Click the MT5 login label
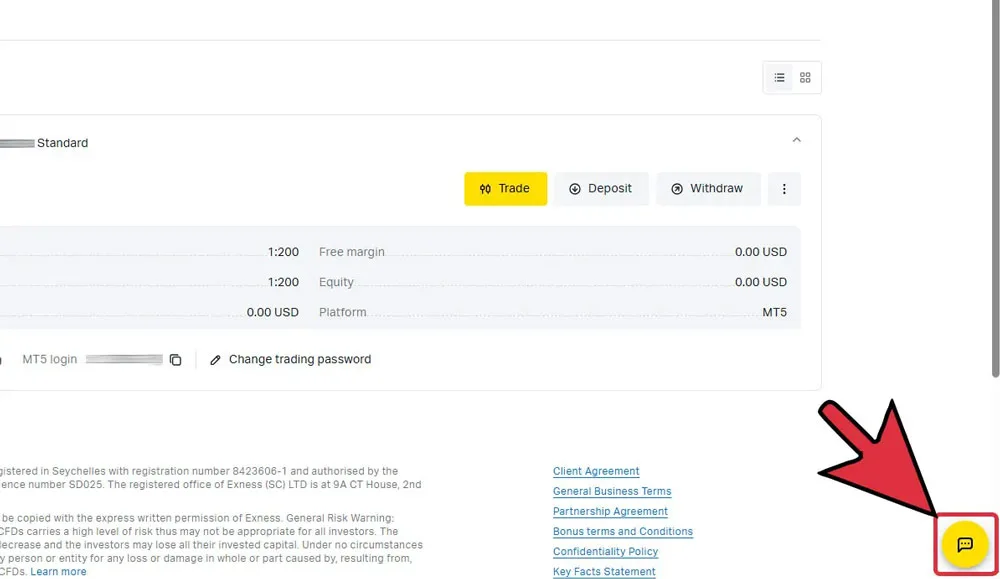Viewport: 1000px width, 579px height. (x=50, y=360)
